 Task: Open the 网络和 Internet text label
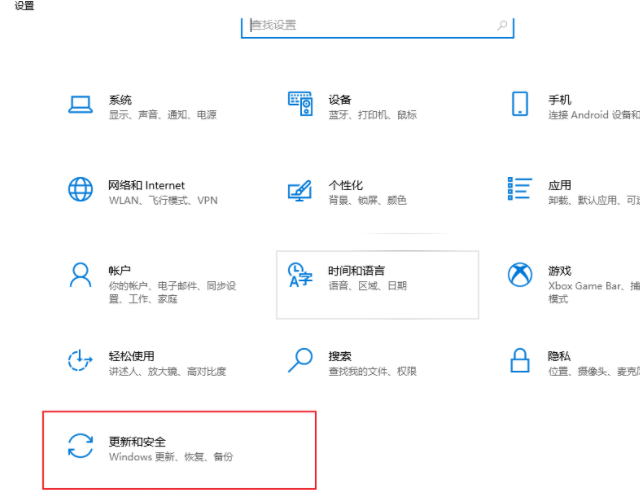pyautogui.click(x=146, y=185)
